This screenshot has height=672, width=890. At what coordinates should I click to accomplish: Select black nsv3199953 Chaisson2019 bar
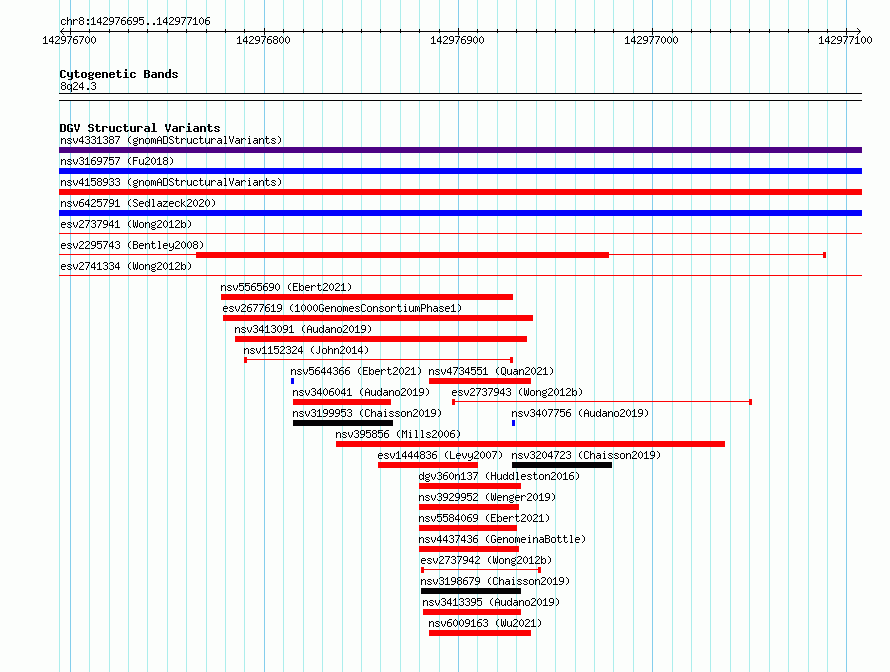click(x=343, y=423)
